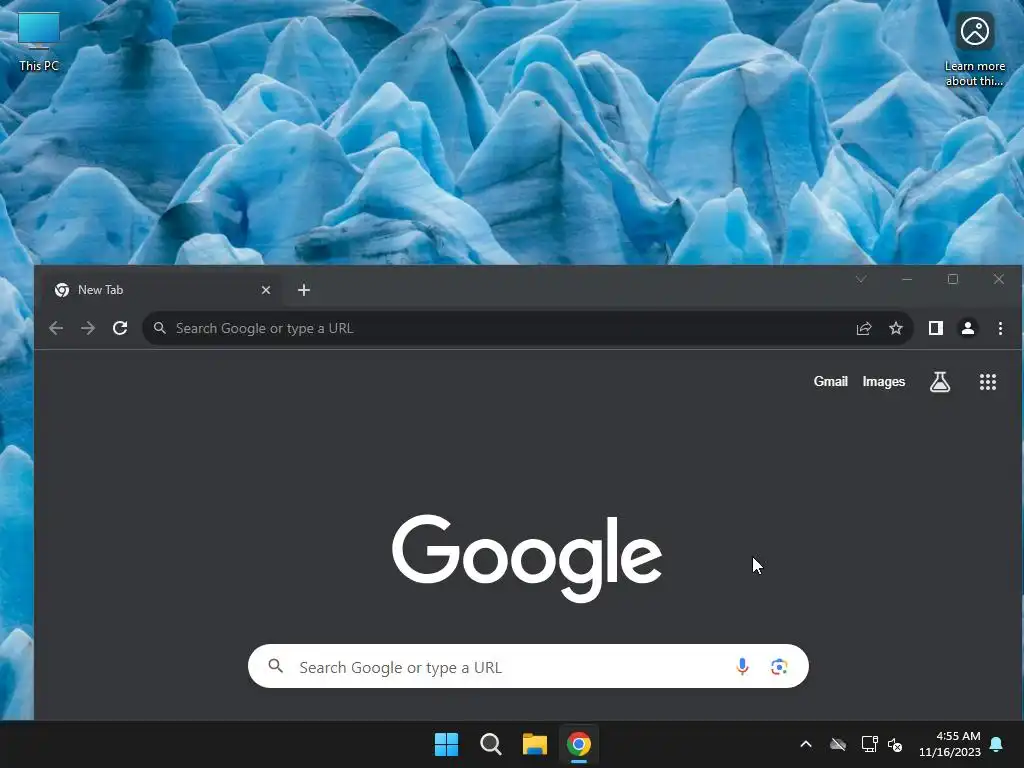Open Gmail link
1024x768 pixels.
pyautogui.click(x=830, y=381)
